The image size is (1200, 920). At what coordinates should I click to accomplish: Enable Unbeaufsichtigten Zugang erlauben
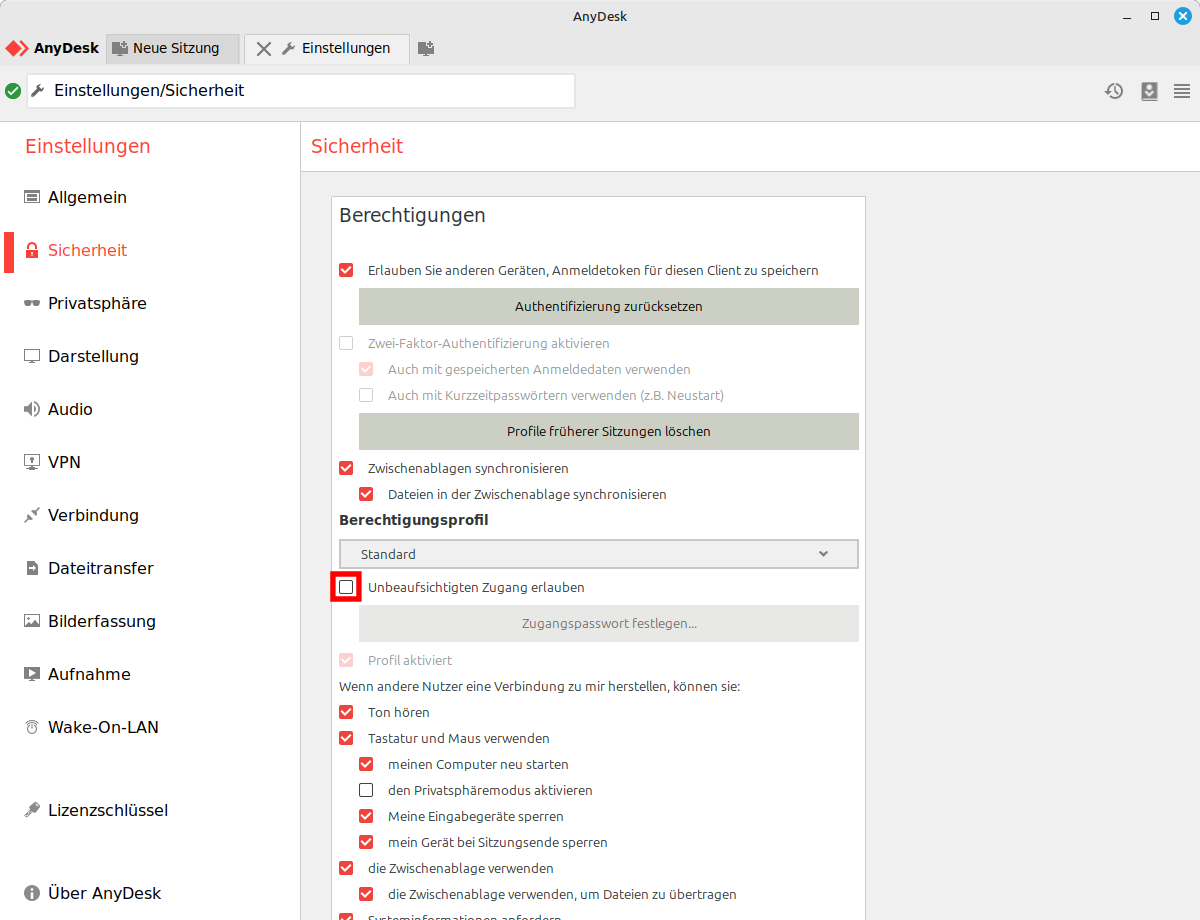pos(346,587)
